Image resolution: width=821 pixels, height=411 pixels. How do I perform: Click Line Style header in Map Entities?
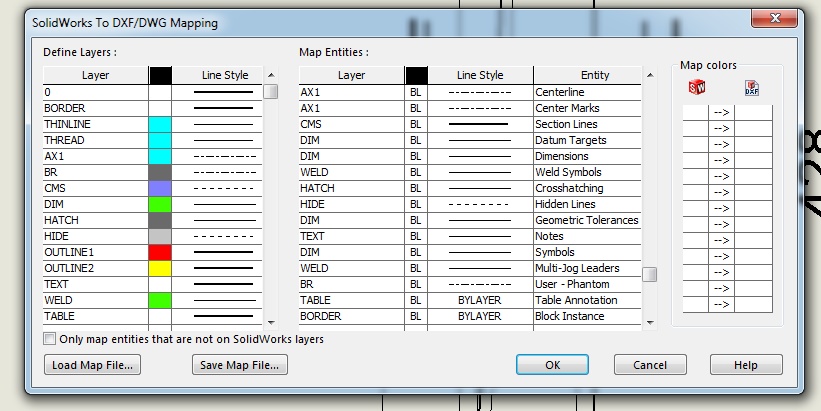coord(480,75)
